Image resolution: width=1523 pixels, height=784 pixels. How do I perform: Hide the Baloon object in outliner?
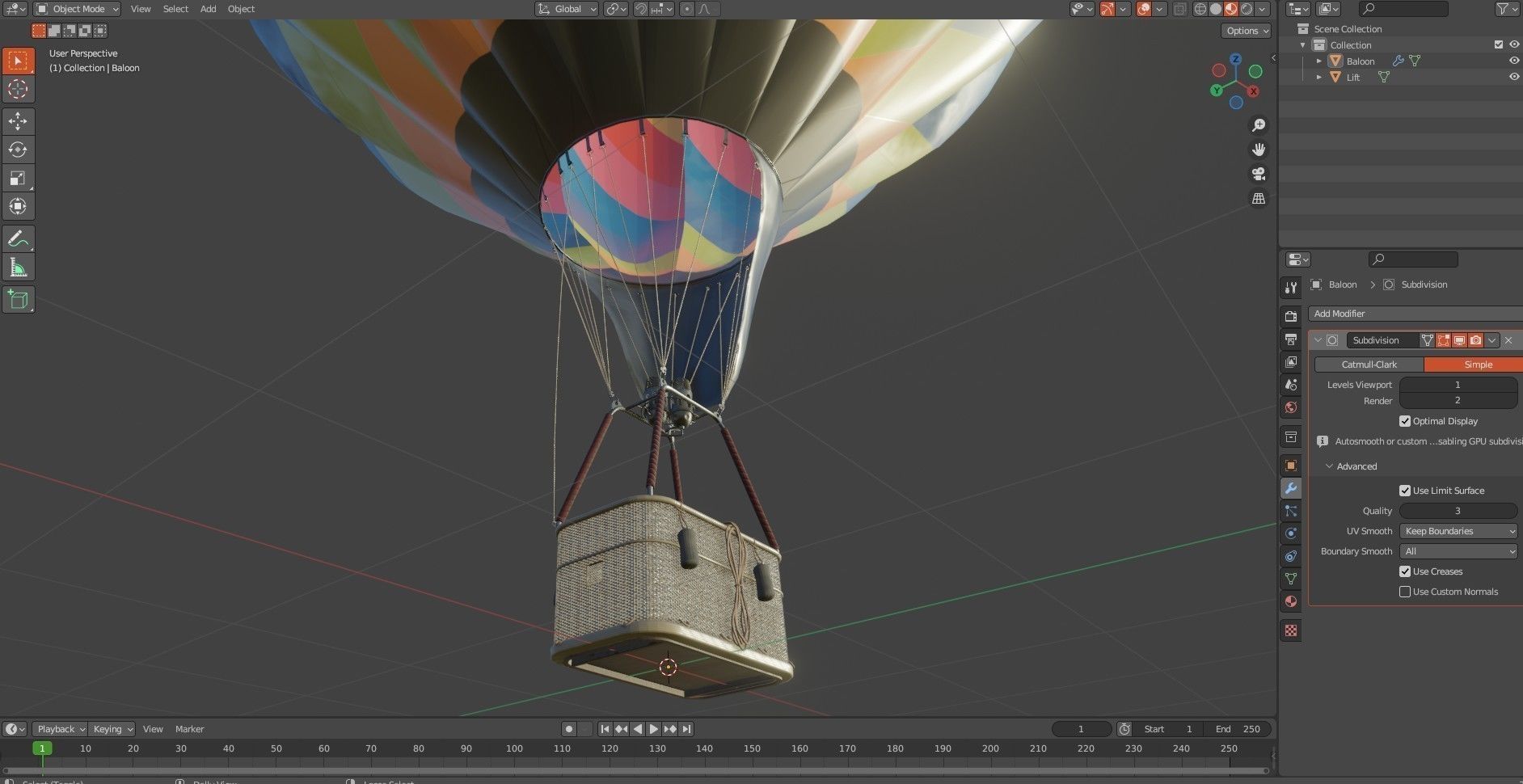click(x=1514, y=61)
